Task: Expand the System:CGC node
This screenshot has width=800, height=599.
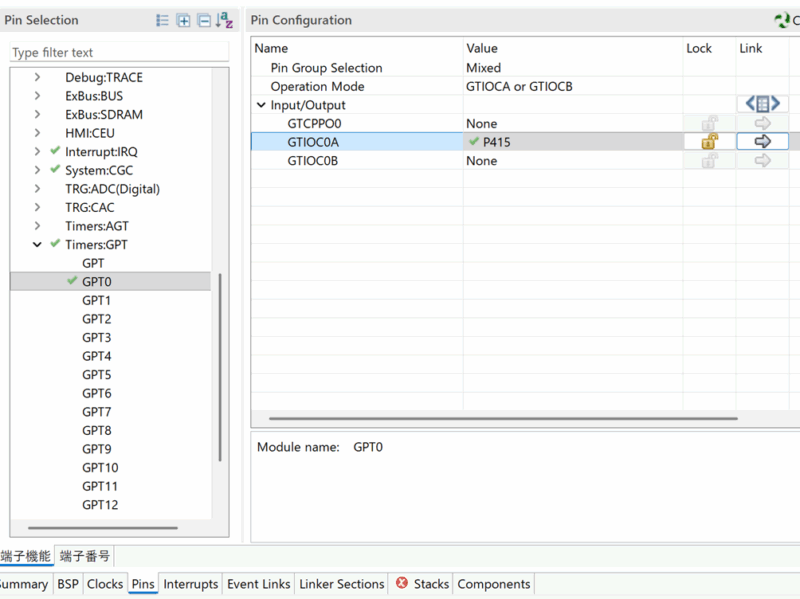Action: click(37, 170)
